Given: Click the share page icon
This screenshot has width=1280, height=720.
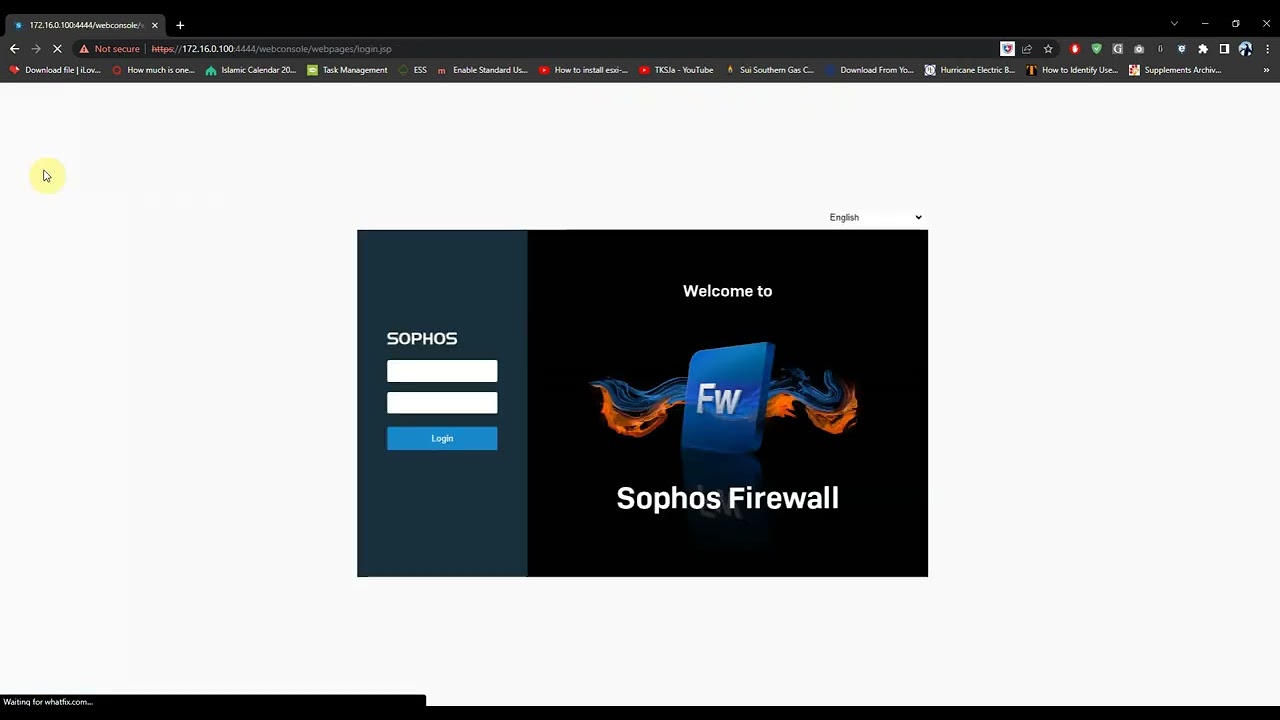Looking at the screenshot, I should 1027,49.
